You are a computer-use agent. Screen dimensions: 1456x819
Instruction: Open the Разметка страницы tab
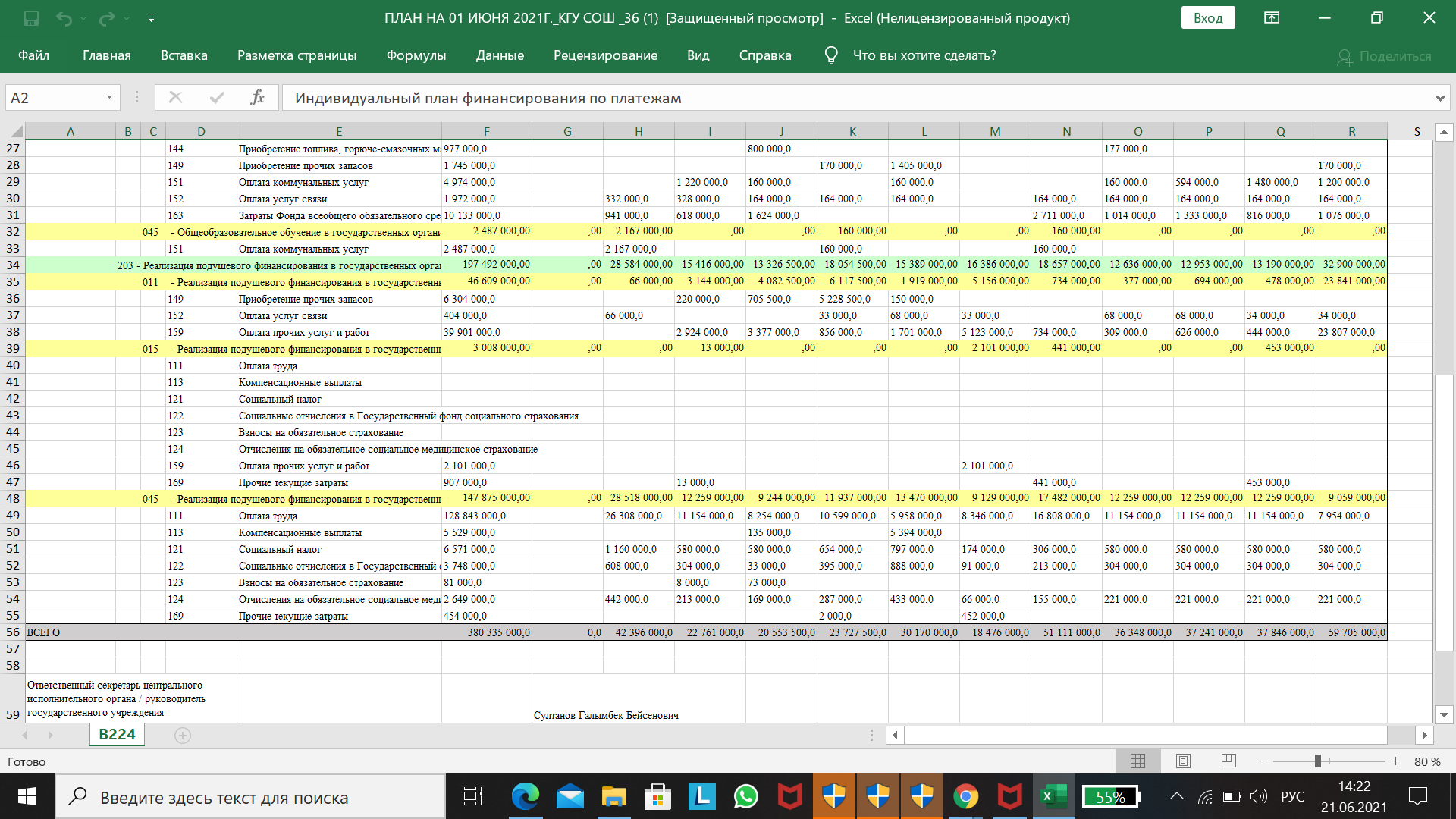[297, 55]
